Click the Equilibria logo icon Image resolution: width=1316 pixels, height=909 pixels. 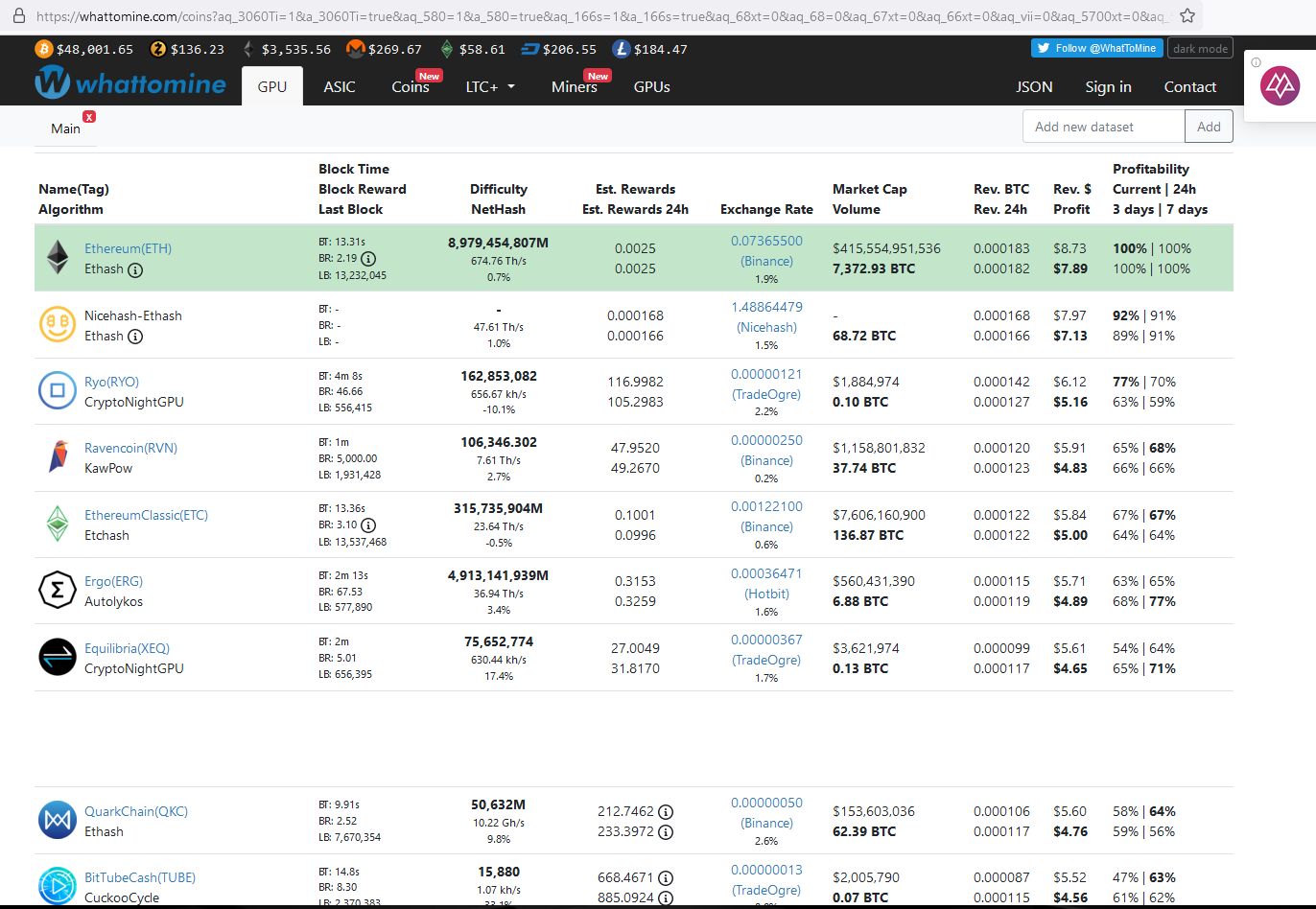point(58,657)
